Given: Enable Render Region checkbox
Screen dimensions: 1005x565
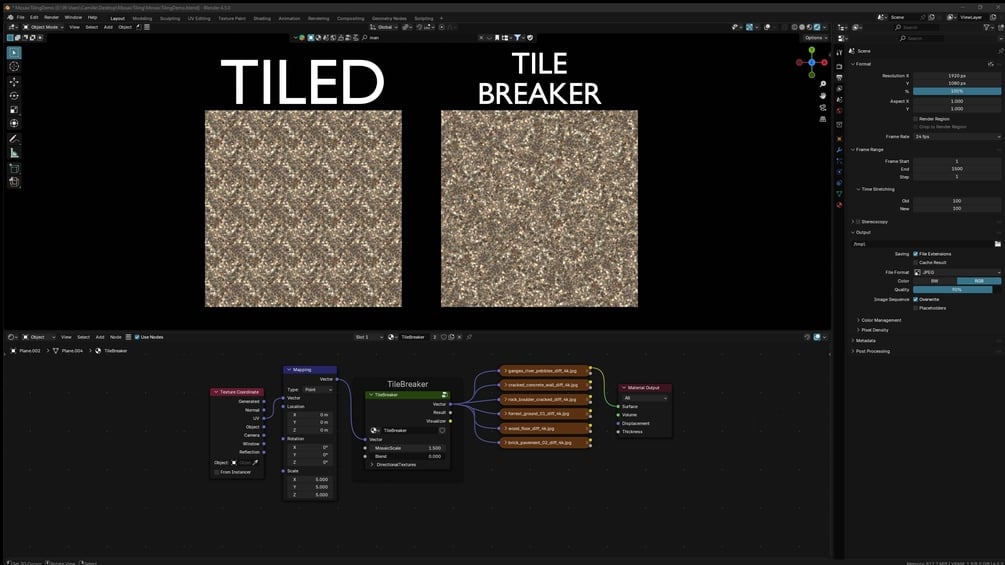Looking at the screenshot, I should point(915,119).
